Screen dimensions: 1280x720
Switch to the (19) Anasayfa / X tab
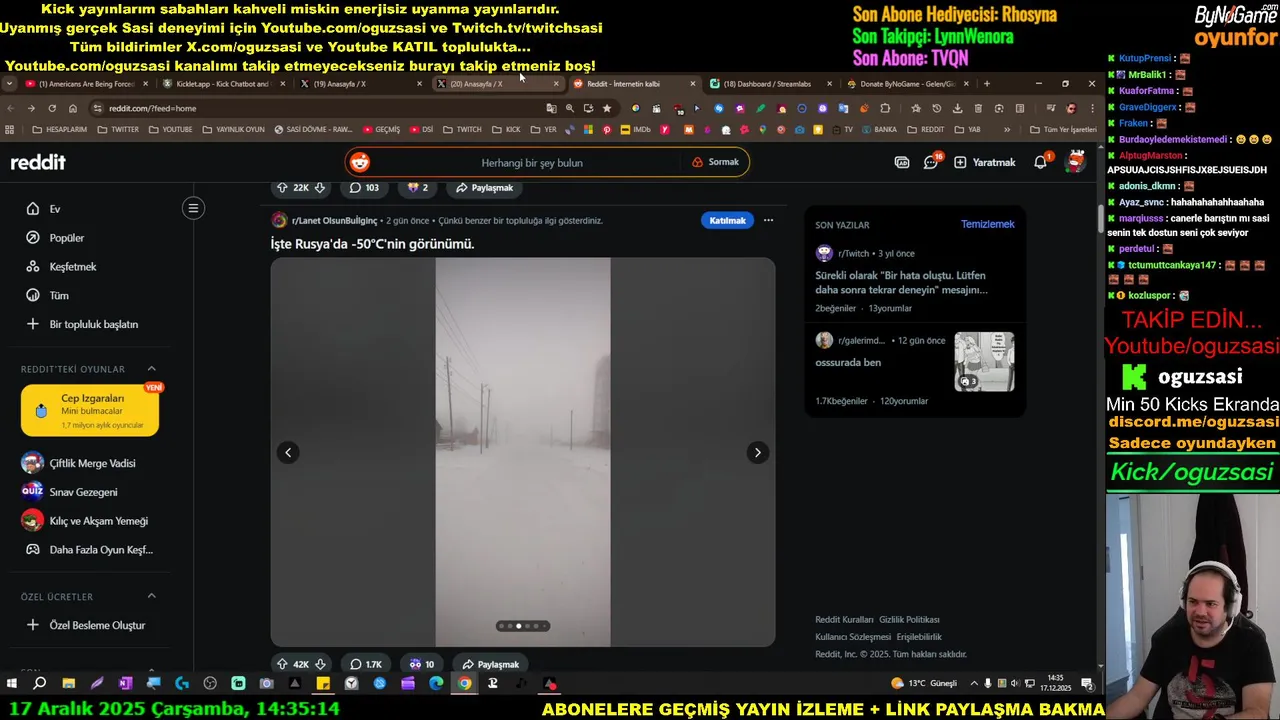358,84
